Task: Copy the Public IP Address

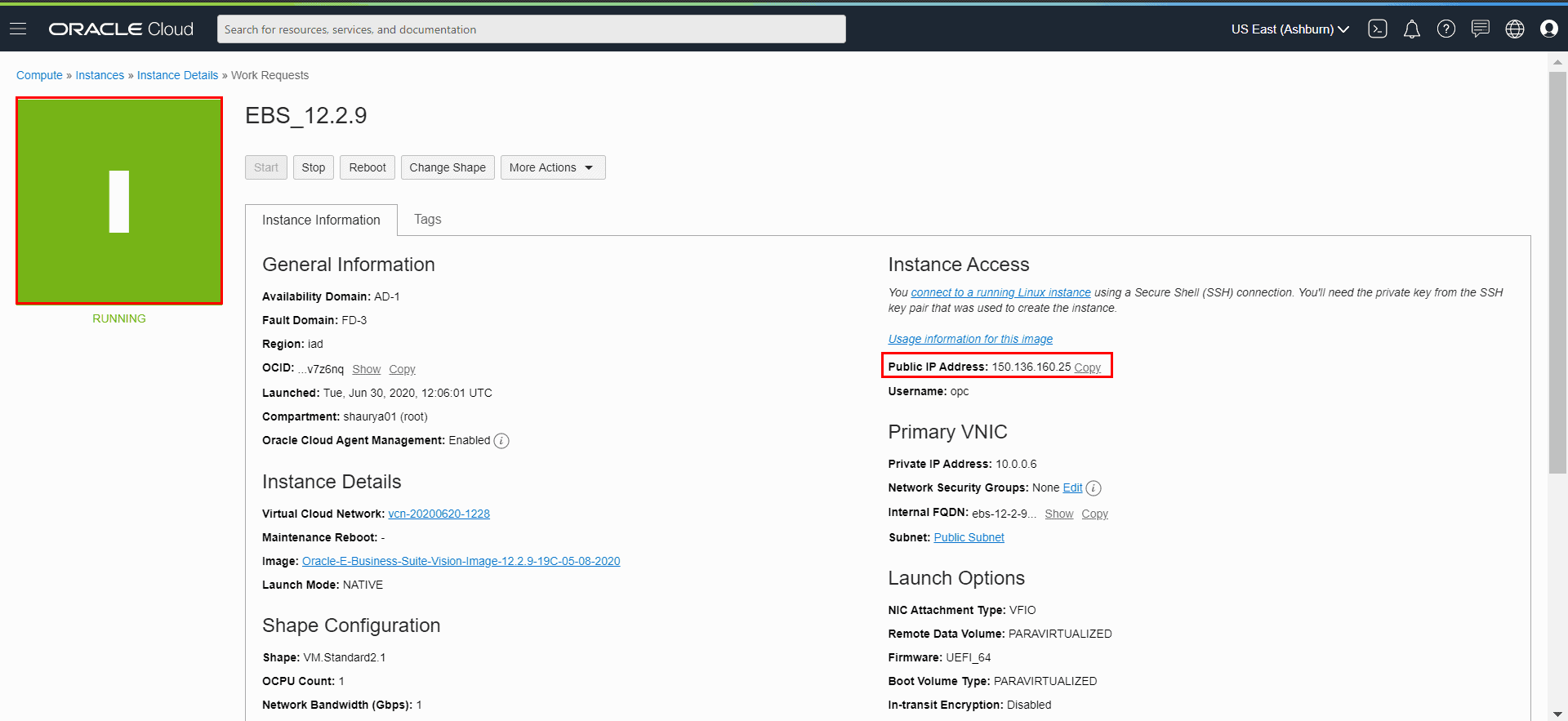Action: (x=1087, y=367)
